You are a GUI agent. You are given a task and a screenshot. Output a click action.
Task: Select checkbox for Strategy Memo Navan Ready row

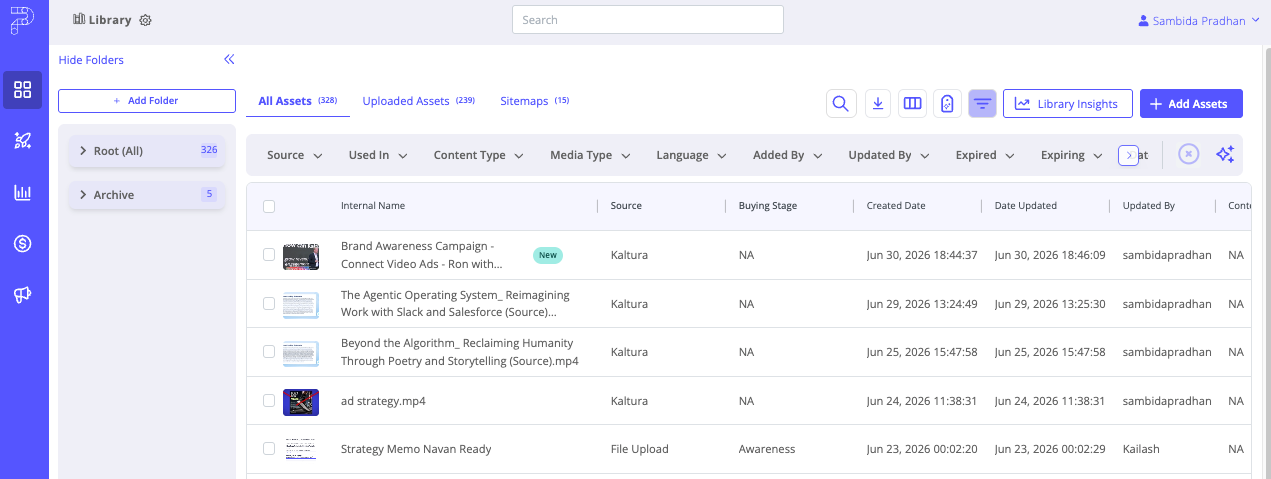pos(269,449)
